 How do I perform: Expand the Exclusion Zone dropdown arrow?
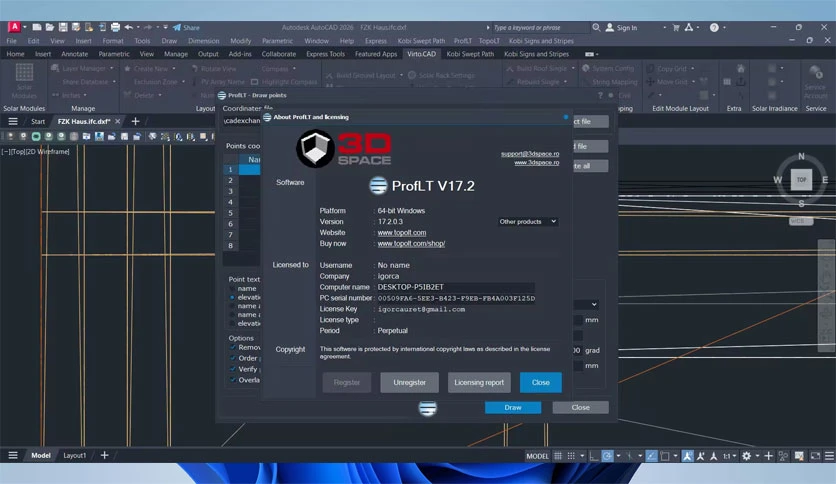183,82
